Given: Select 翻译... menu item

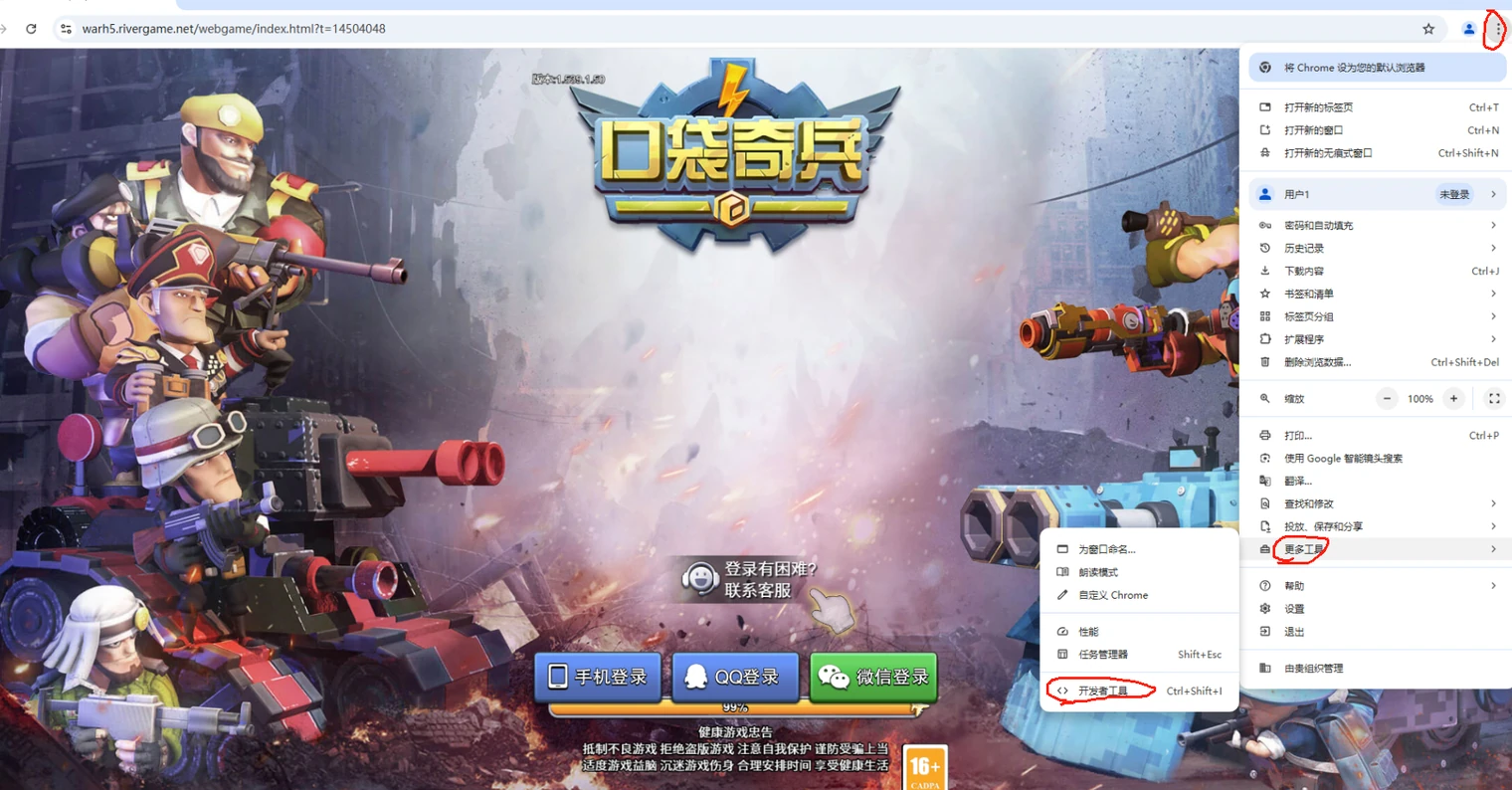Looking at the screenshot, I should click(x=1378, y=481).
